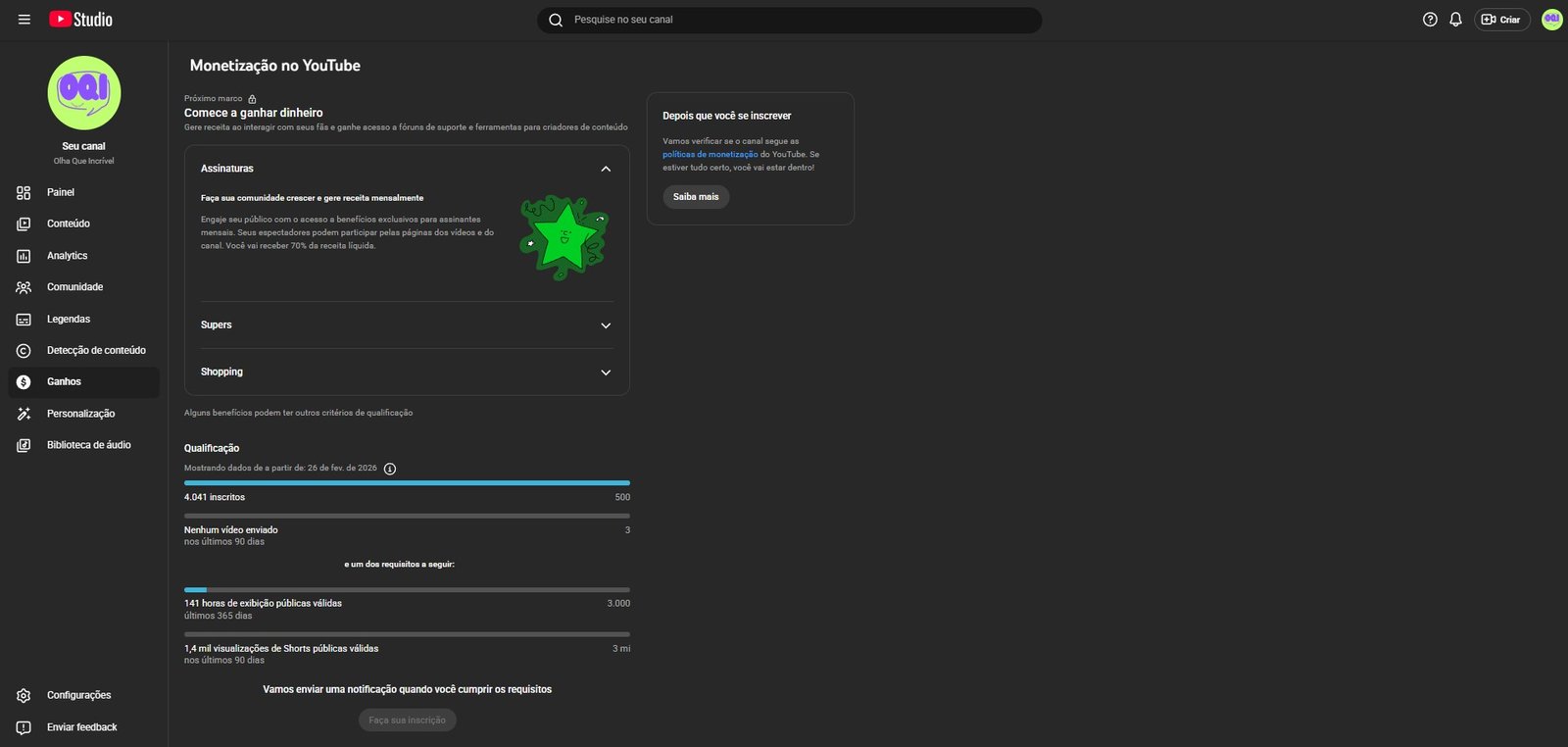Click the Saiba mais button
The height and width of the screenshot is (747, 1568).
click(696, 197)
